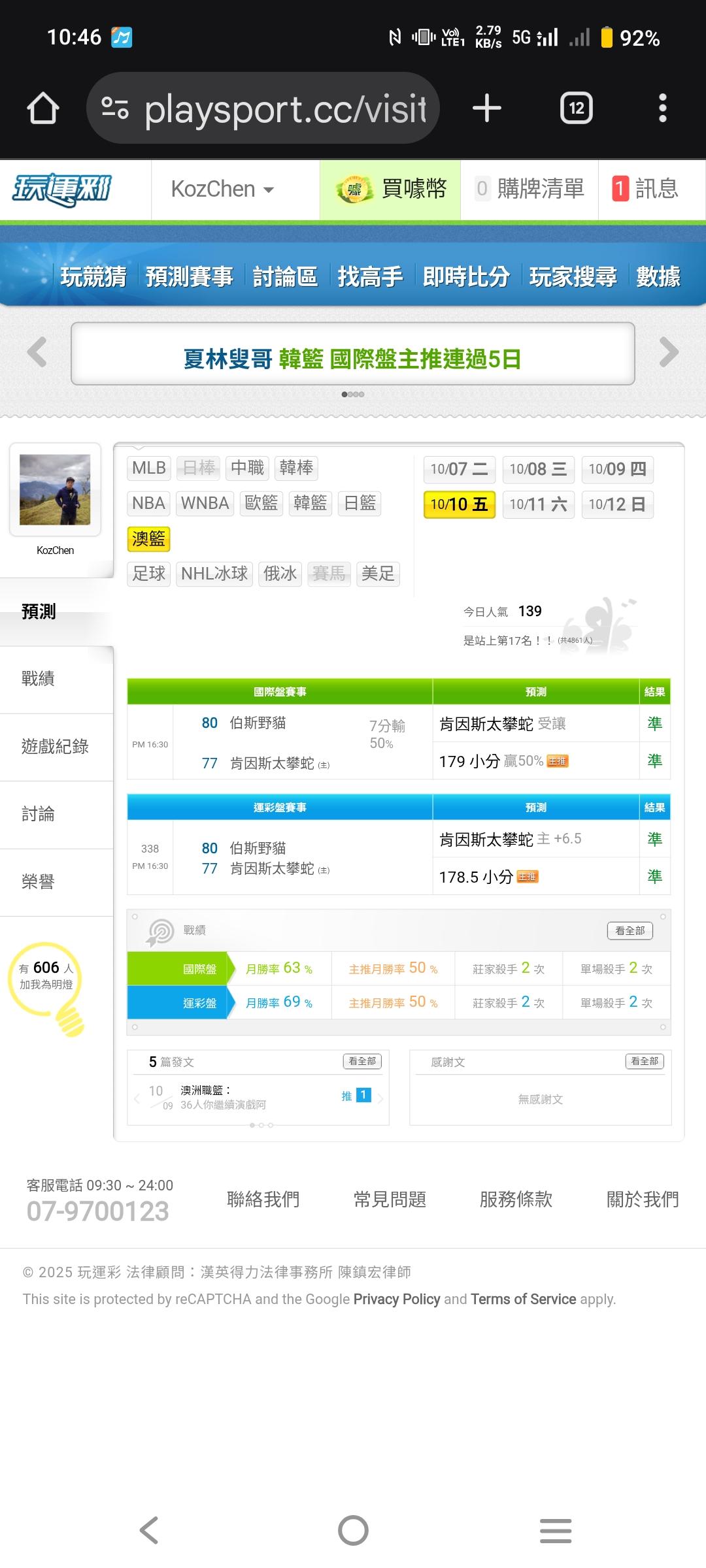706x1568 pixels.
Task: Open 玩家搜尋 player search
Action: [573, 276]
